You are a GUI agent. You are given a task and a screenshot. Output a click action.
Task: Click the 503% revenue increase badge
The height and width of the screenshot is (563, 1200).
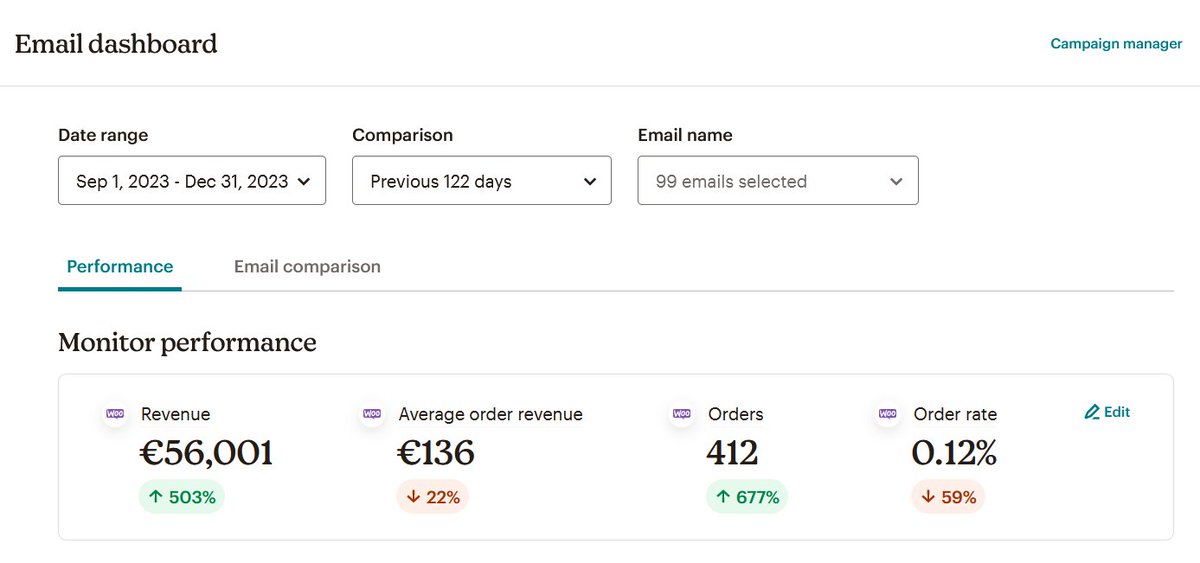(182, 497)
